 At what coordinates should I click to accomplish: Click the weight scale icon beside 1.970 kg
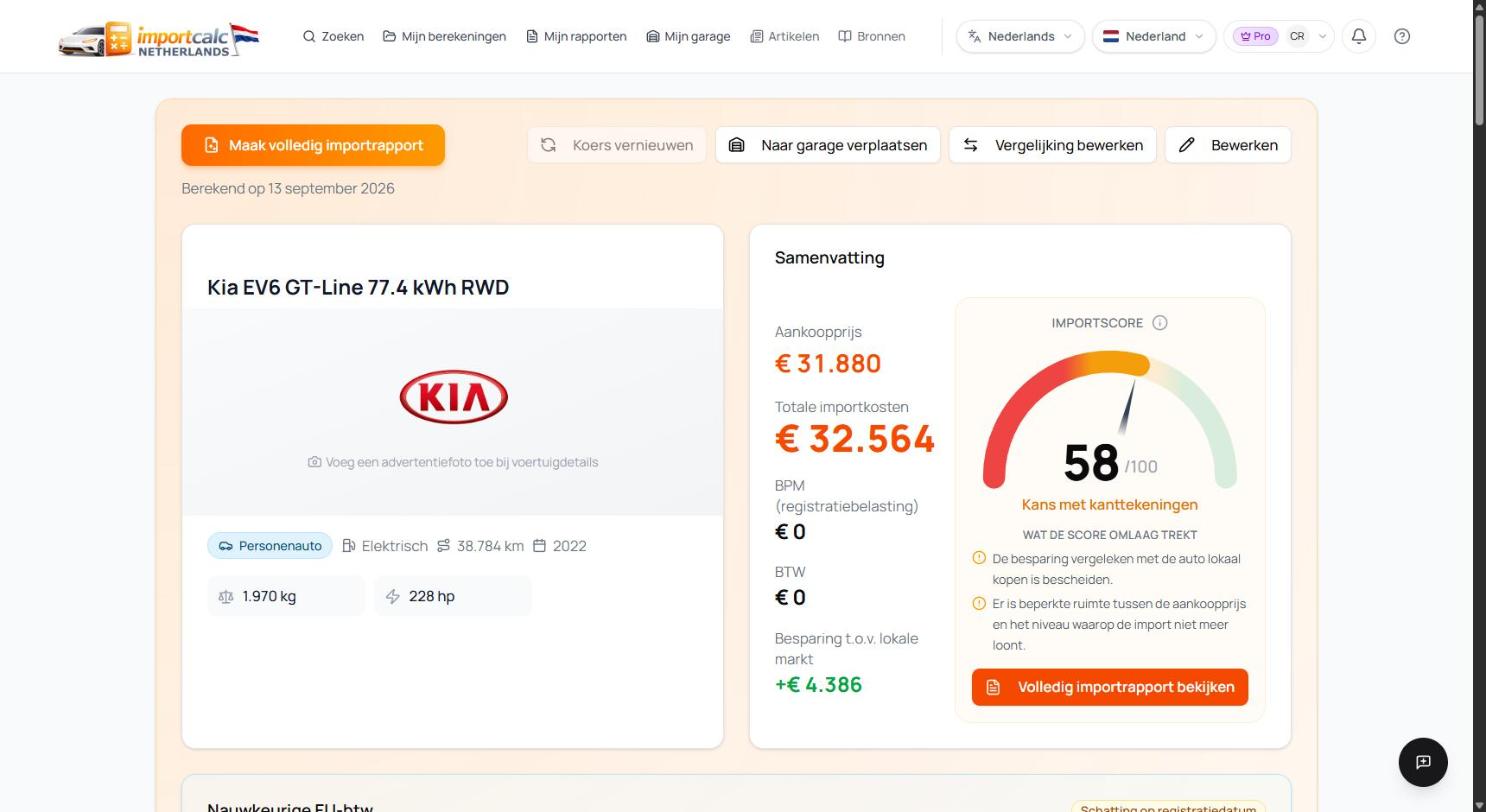[x=226, y=596]
